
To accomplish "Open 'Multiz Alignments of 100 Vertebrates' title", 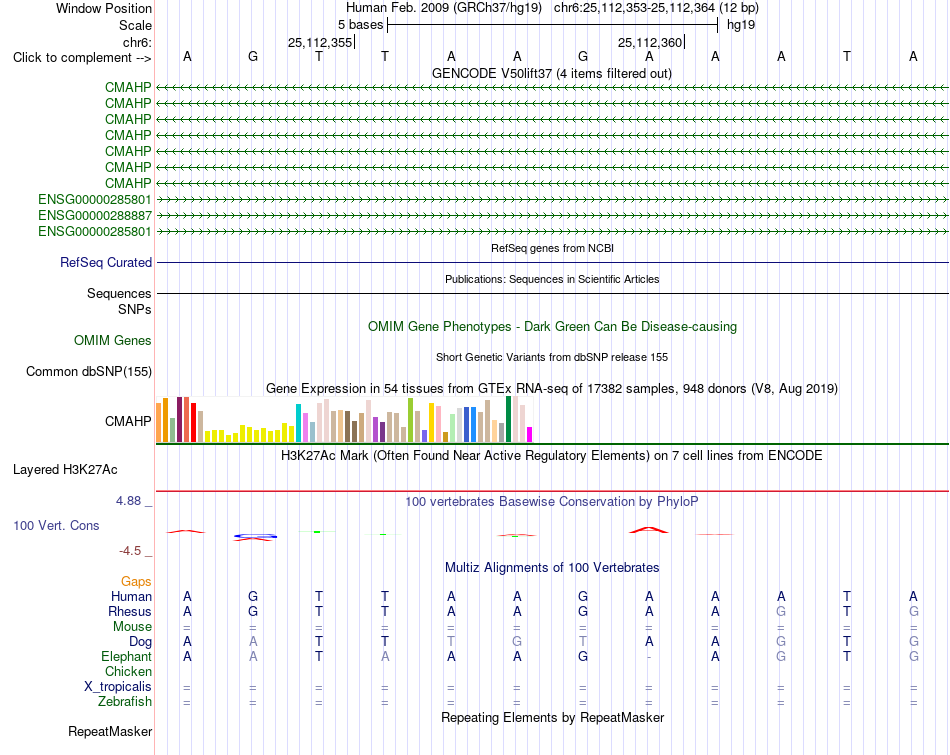I will (552, 568).
